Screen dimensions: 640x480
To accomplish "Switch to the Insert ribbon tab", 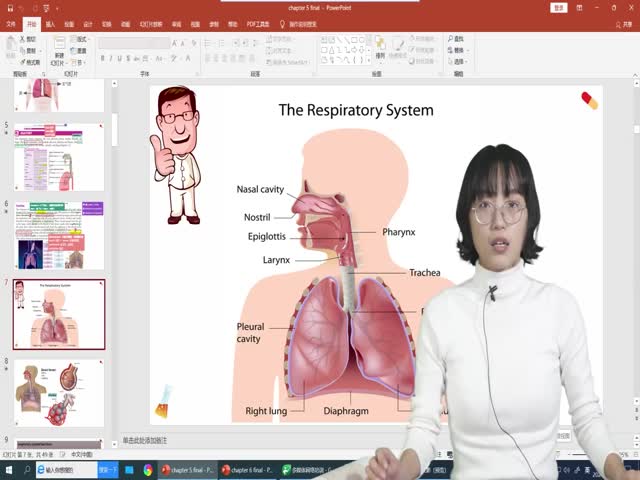I will 49,23.
